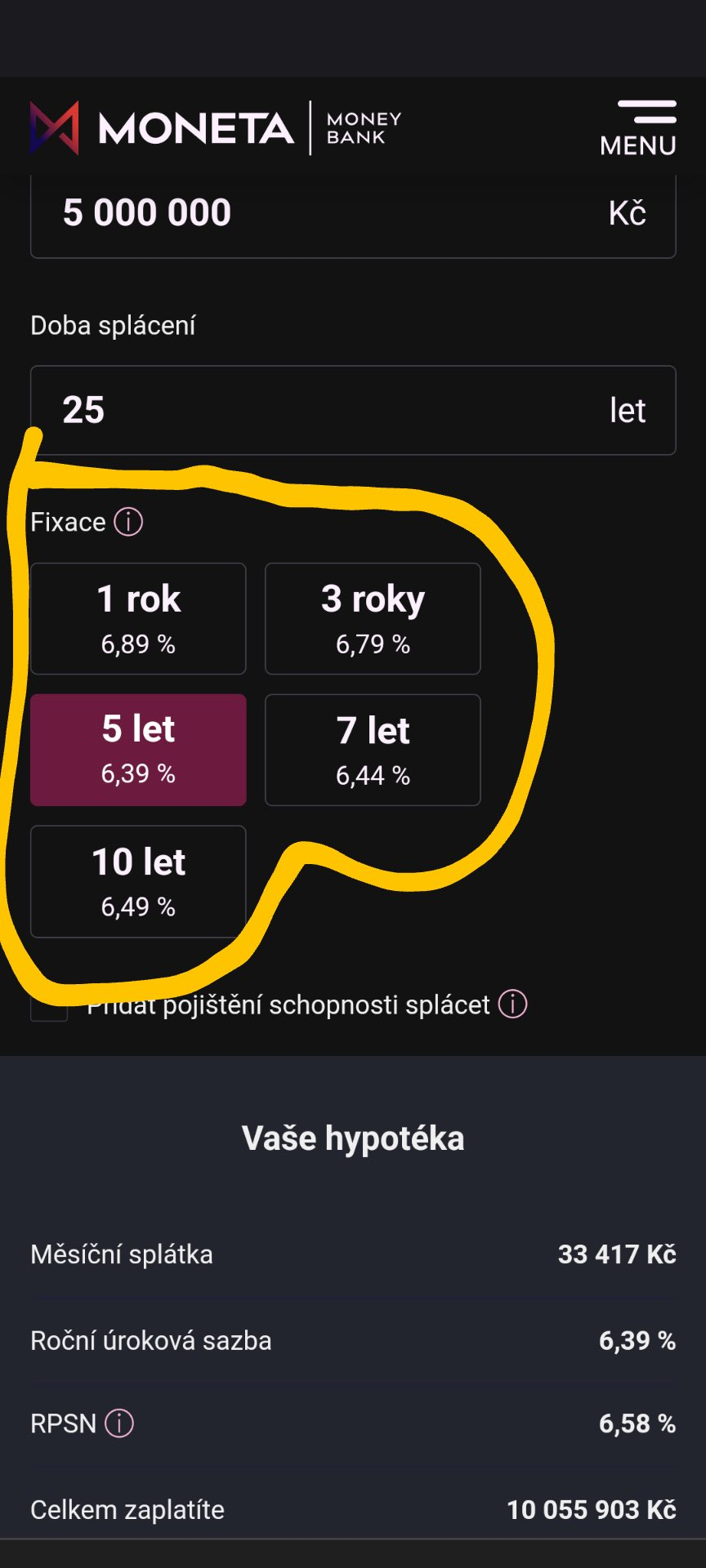This screenshot has width=706, height=1568.
Task: Select the 3 roky fixation option
Action: point(373,618)
